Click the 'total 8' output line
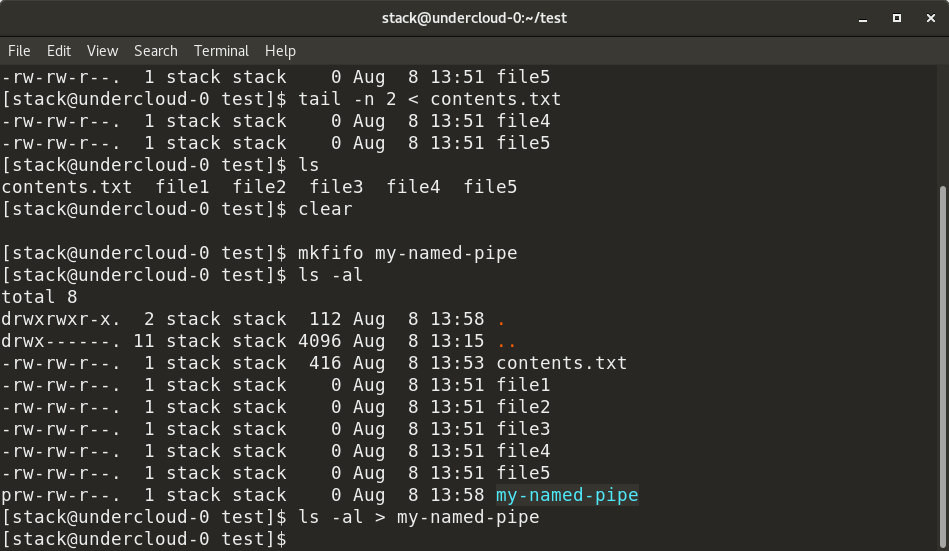The image size is (949, 551). [x=40, y=297]
